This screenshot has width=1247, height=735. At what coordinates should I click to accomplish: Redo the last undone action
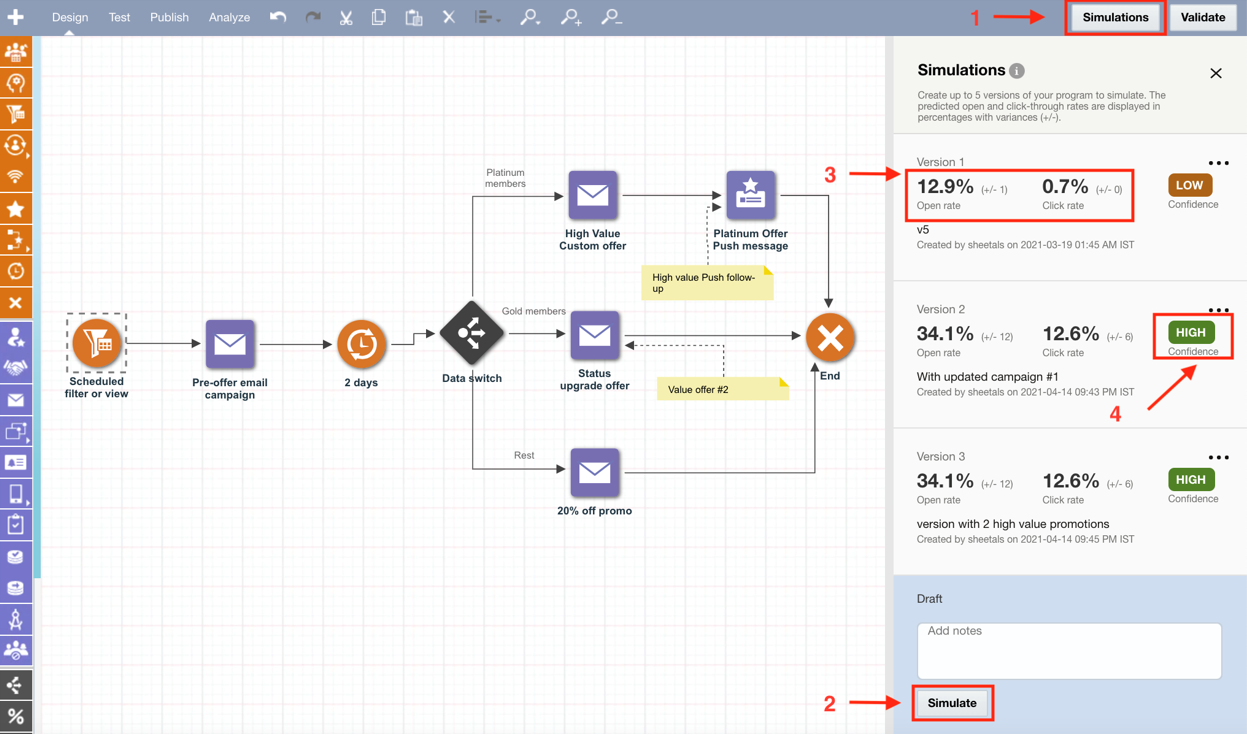click(312, 17)
